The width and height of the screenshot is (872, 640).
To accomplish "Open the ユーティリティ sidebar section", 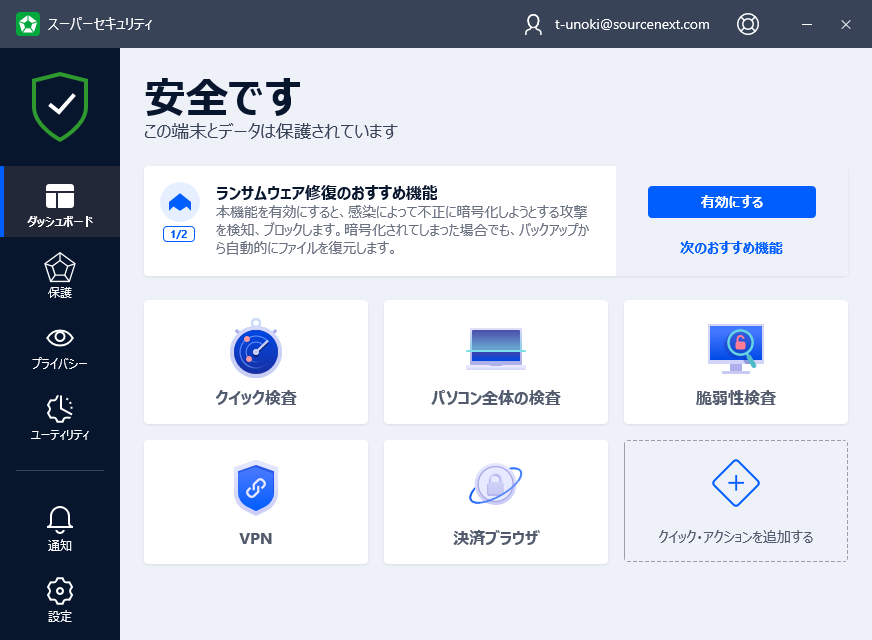I will (60, 418).
